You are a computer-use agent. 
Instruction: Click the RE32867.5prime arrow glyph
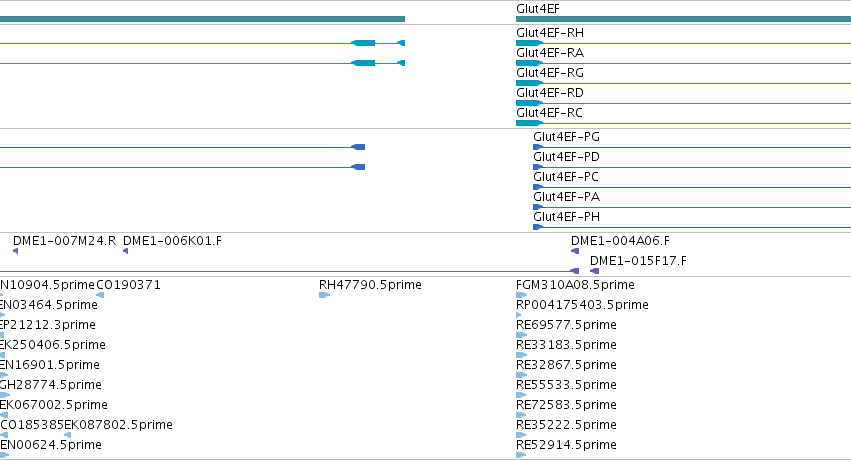click(x=522, y=375)
